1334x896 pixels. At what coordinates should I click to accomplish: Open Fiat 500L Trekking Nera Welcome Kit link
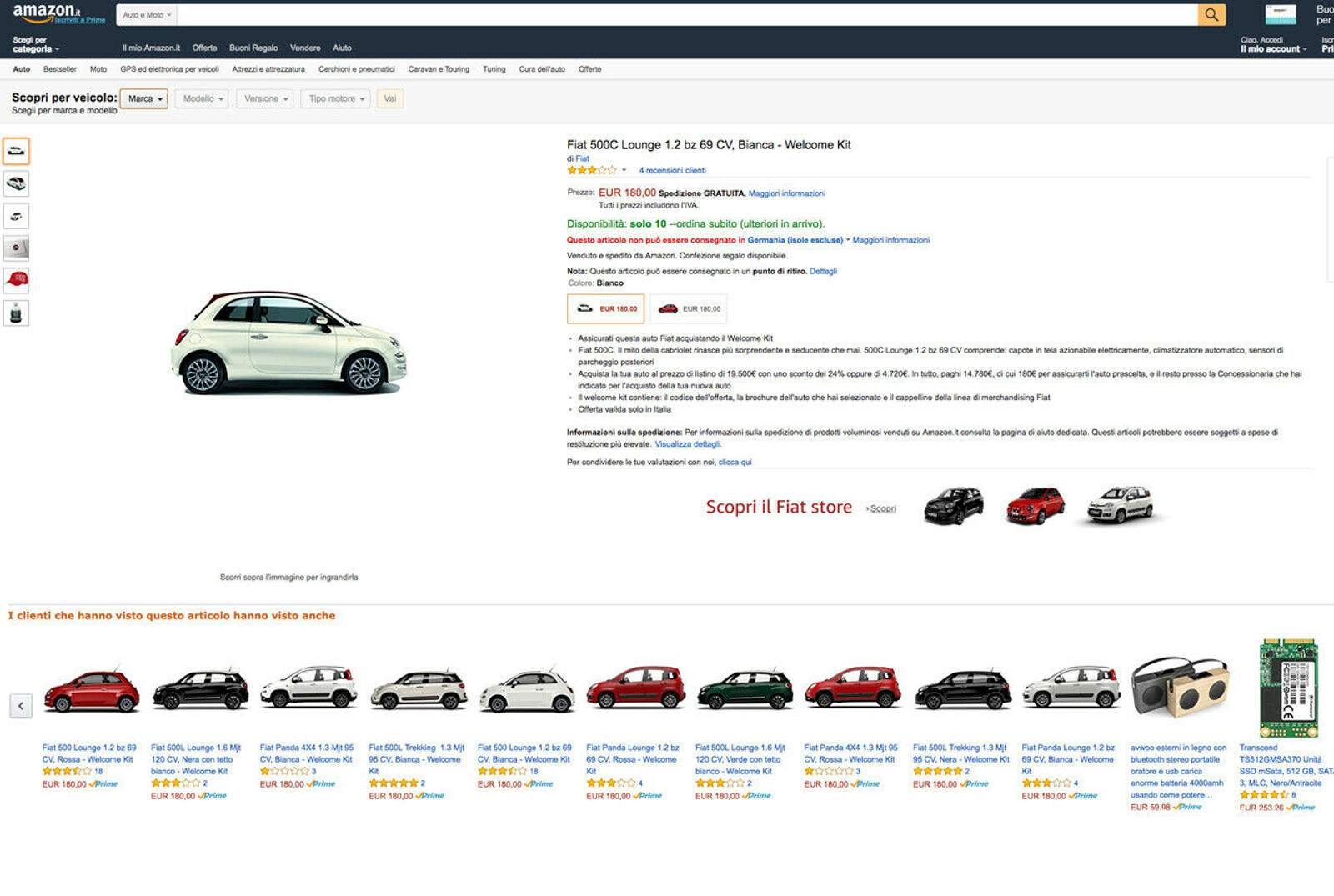point(960,753)
